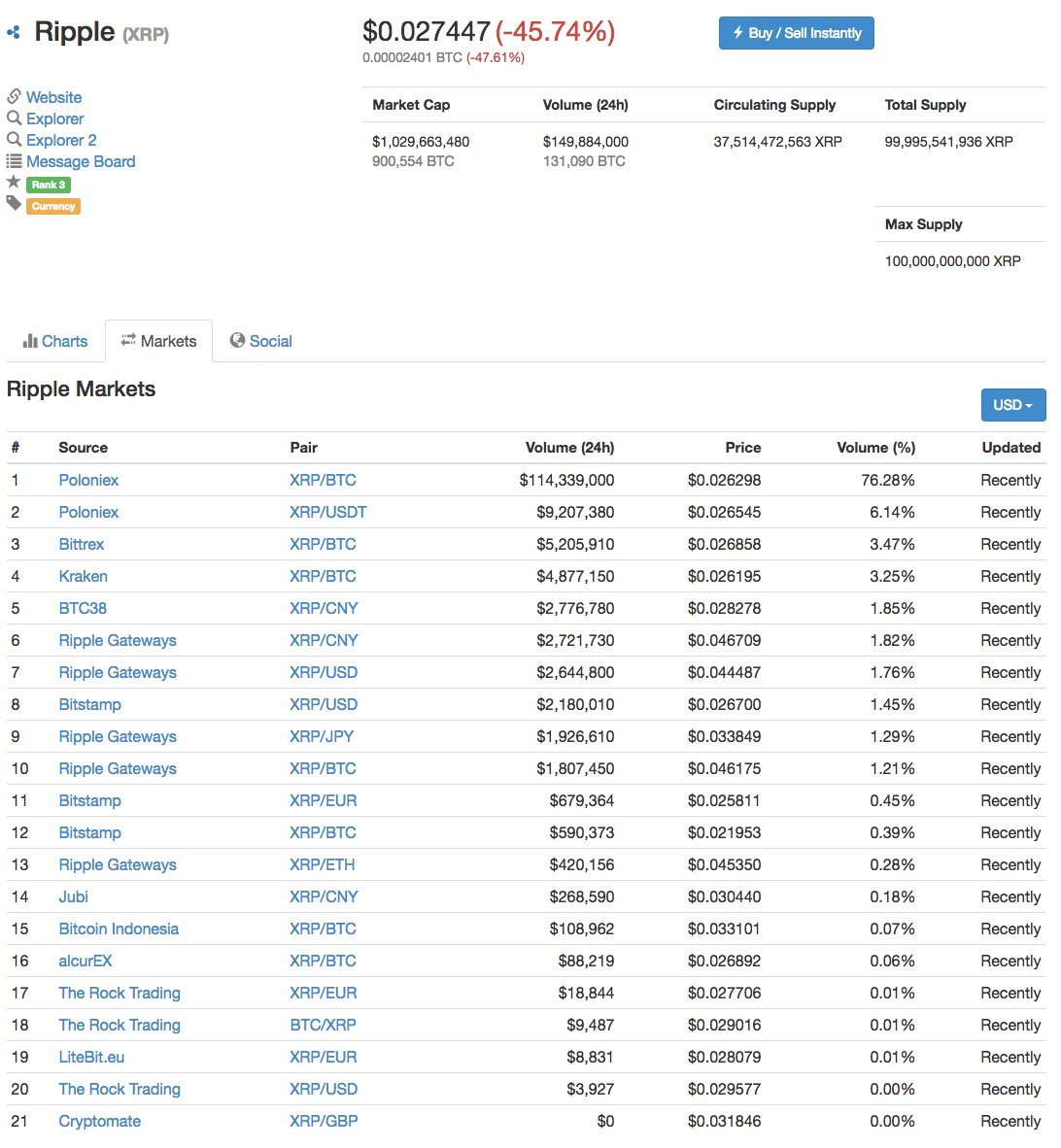Switch to the Charts tab

pos(55,341)
